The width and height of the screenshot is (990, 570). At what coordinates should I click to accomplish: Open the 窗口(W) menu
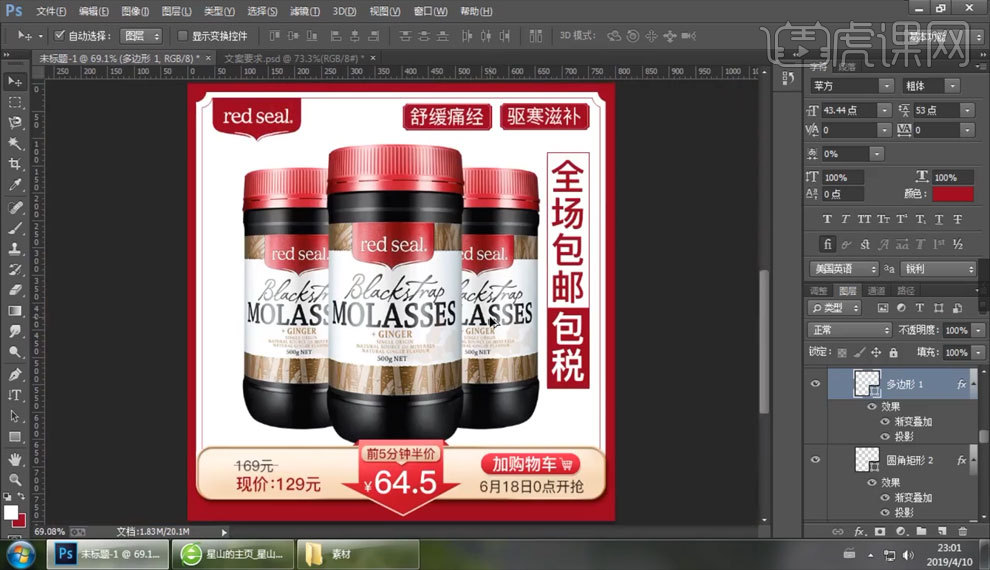click(430, 11)
